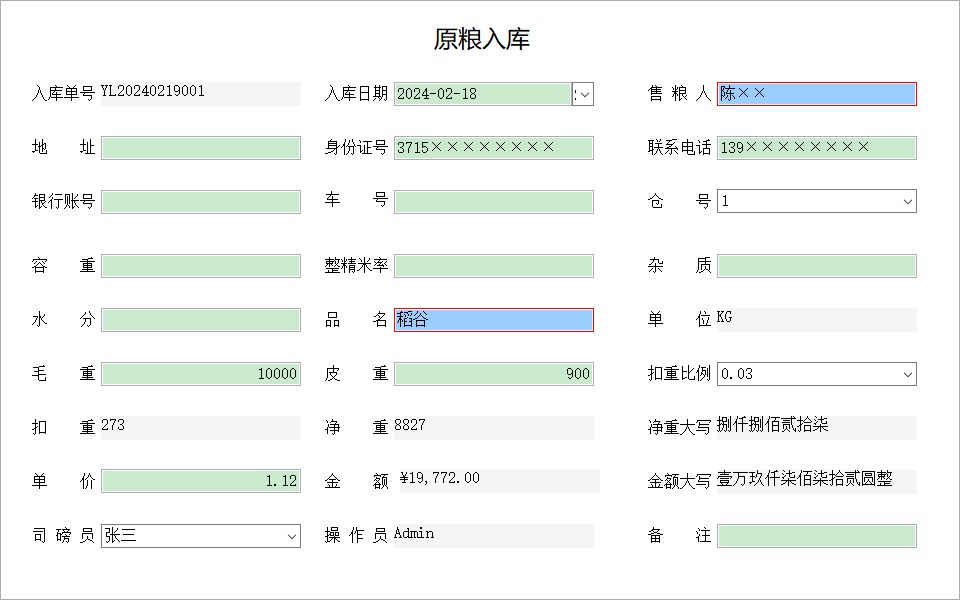
Task: Expand the 仓号 dropdown list
Action: click(907, 201)
